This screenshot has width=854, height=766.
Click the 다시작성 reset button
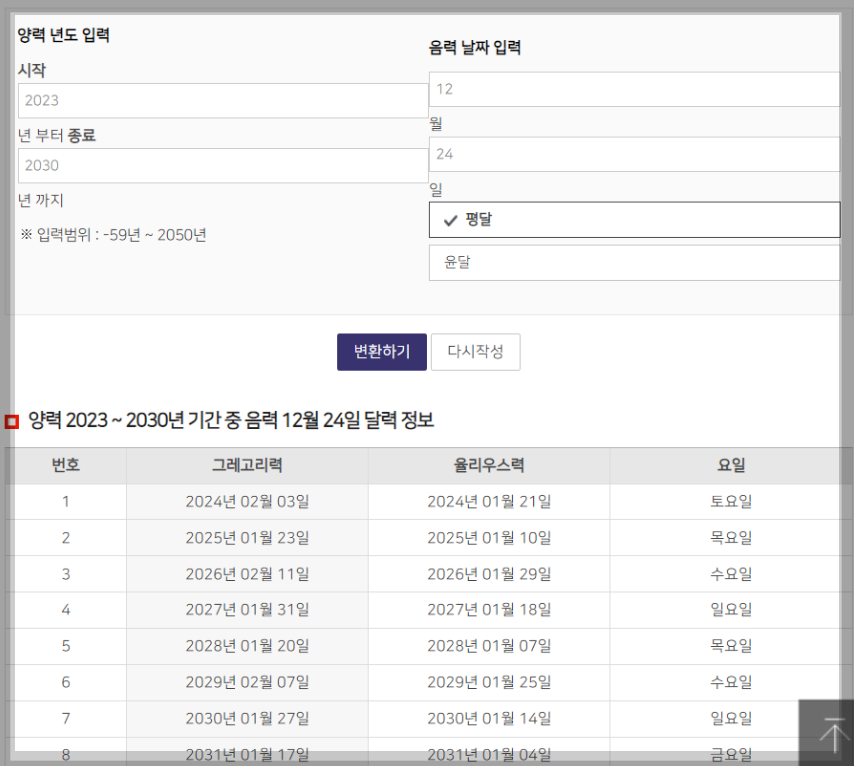[475, 351]
